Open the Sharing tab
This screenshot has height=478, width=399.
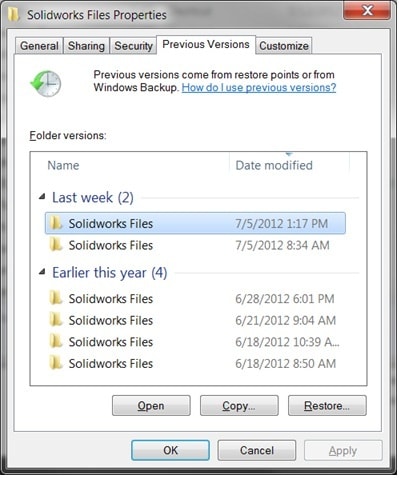pos(86,46)
